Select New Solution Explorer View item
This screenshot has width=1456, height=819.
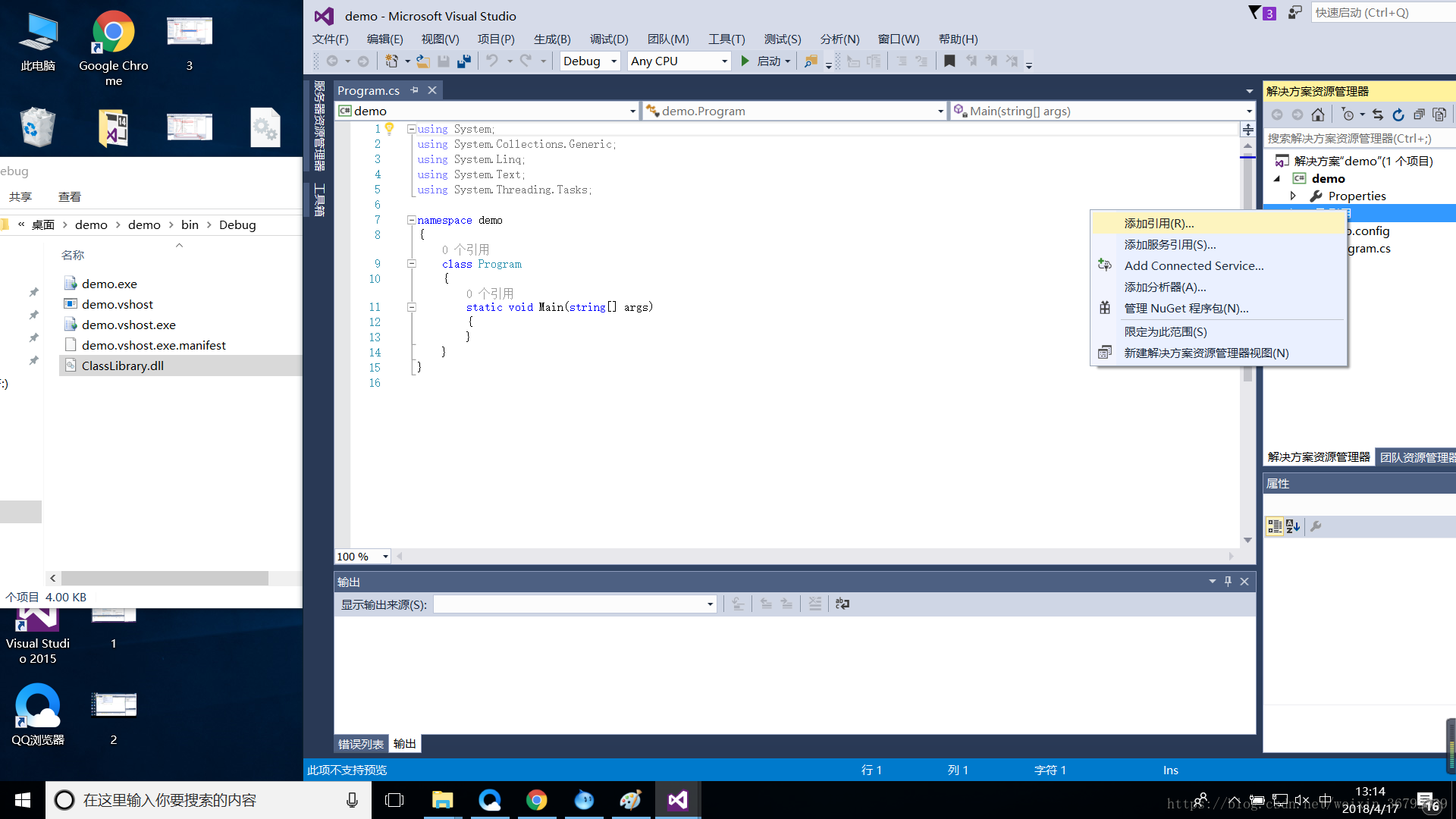(x=1218, y=353)
